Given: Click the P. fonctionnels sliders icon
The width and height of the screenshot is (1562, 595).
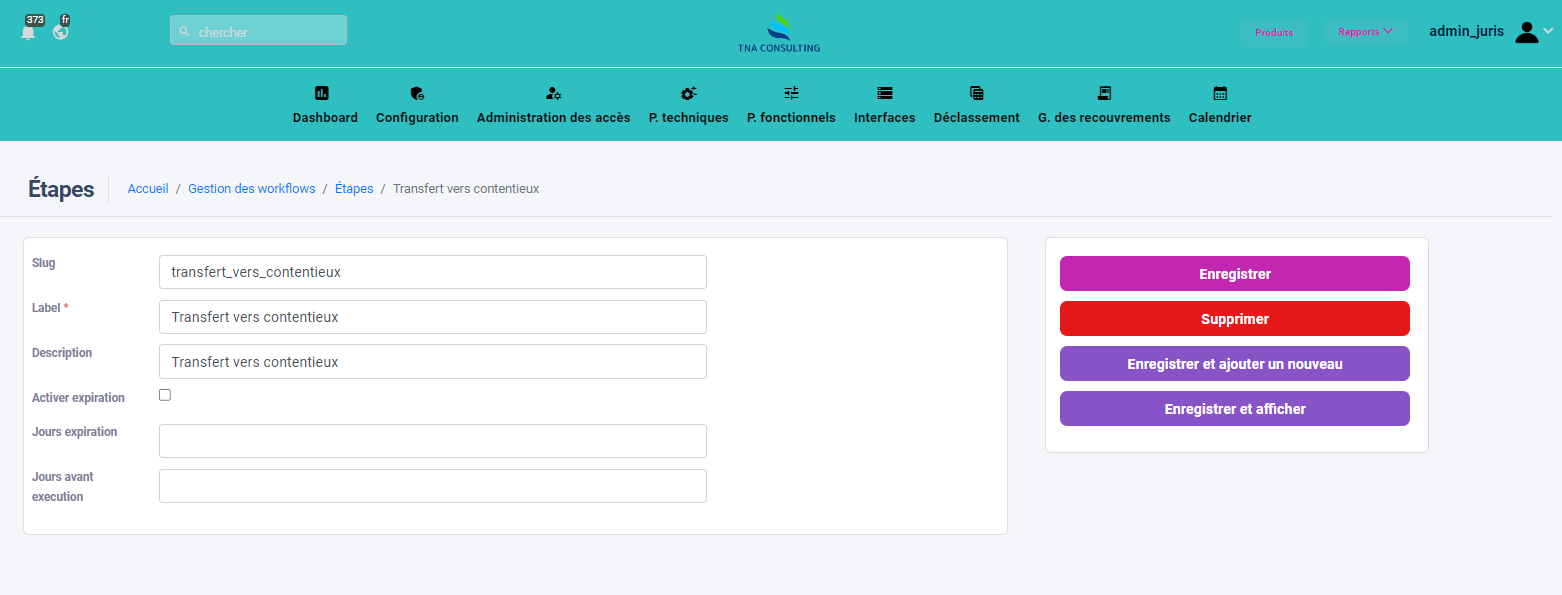Looking at the screenshot, I should pos(791,93).
